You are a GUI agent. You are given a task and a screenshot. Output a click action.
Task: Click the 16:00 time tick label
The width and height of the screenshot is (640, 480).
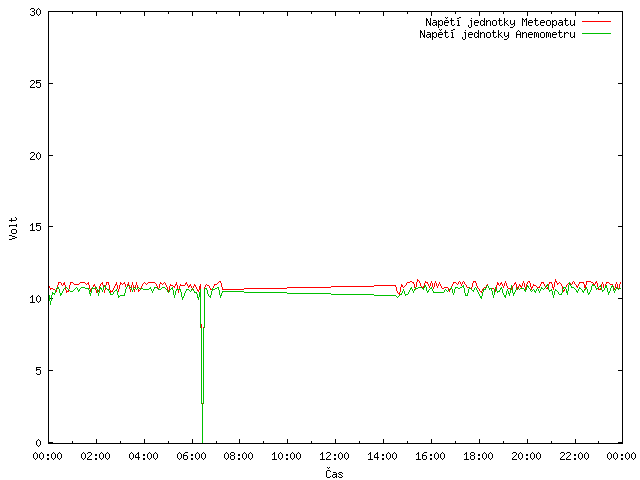click(430, 456)
